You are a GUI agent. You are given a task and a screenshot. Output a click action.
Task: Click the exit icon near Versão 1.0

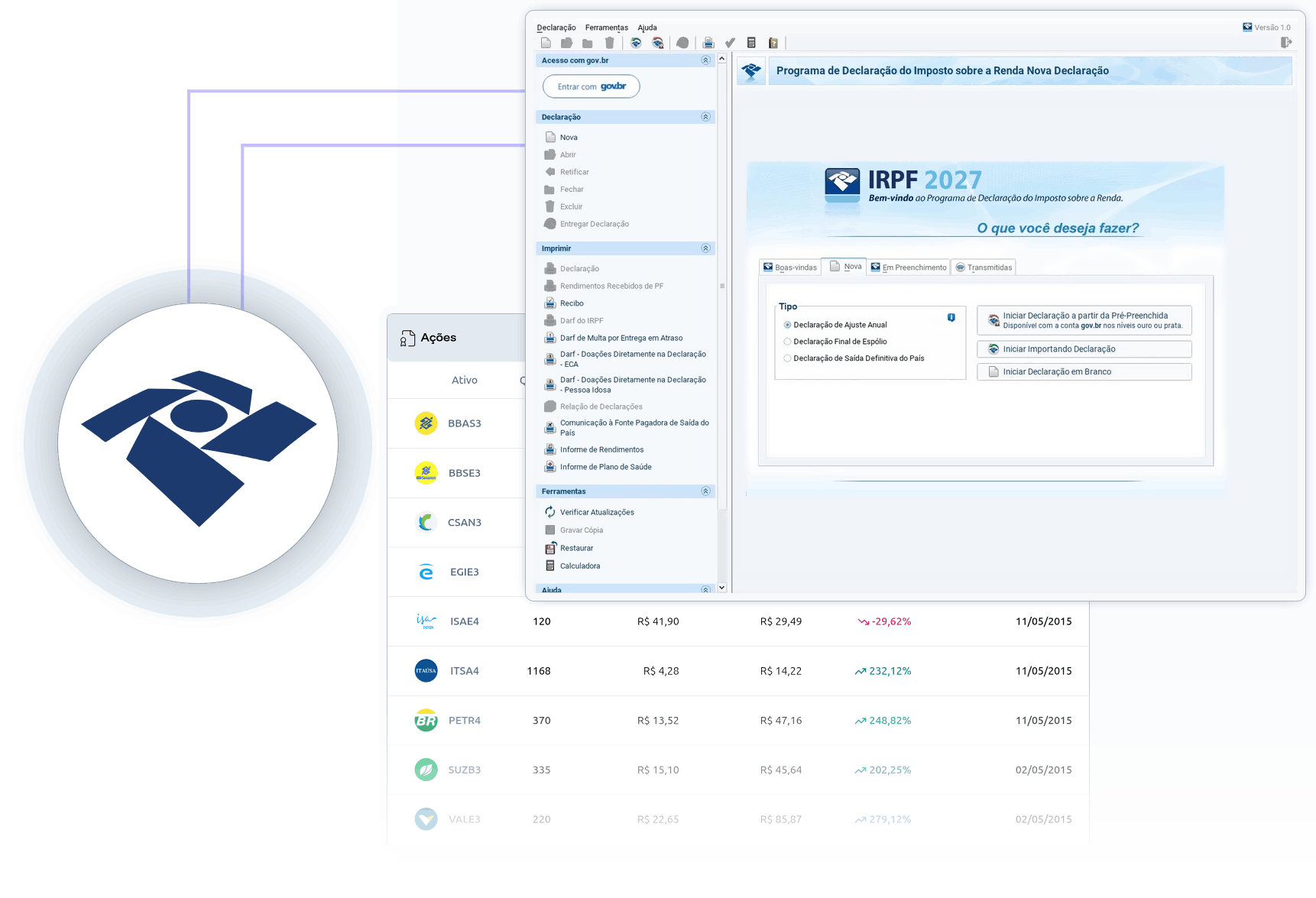(1286, 43)
